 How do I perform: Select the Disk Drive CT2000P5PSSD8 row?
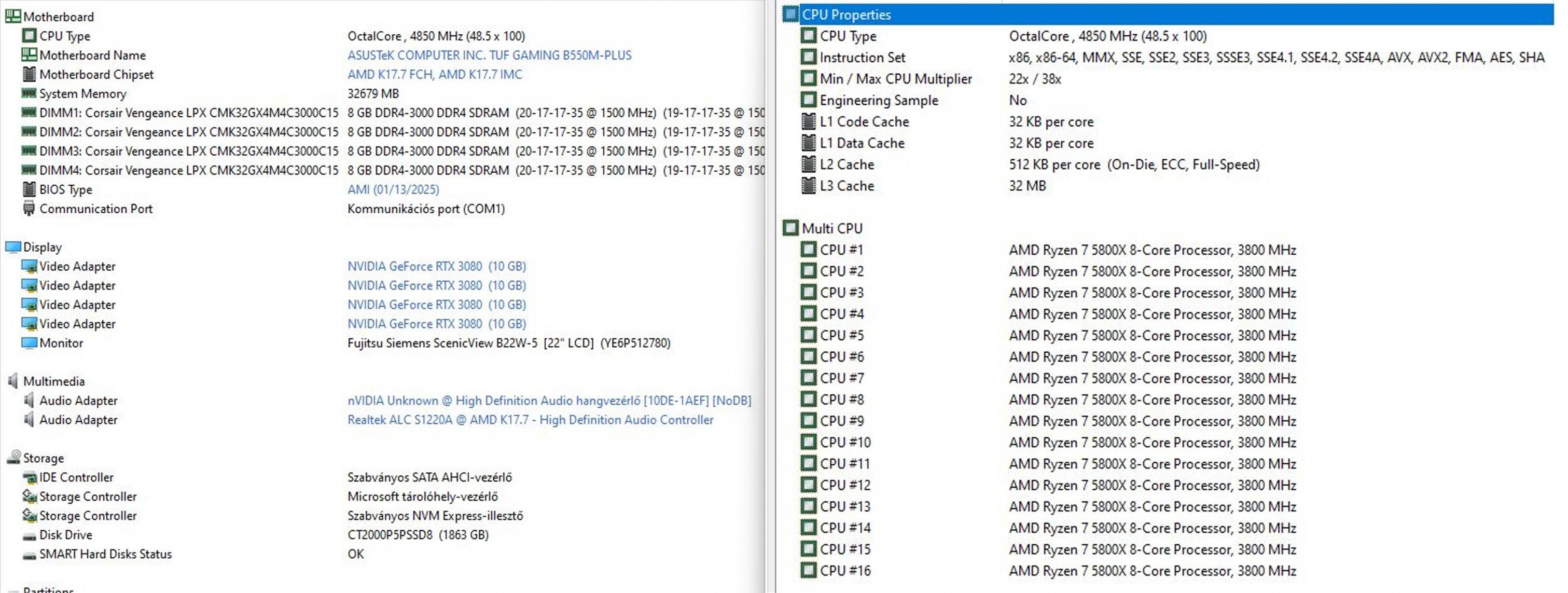tap(66, 534)
